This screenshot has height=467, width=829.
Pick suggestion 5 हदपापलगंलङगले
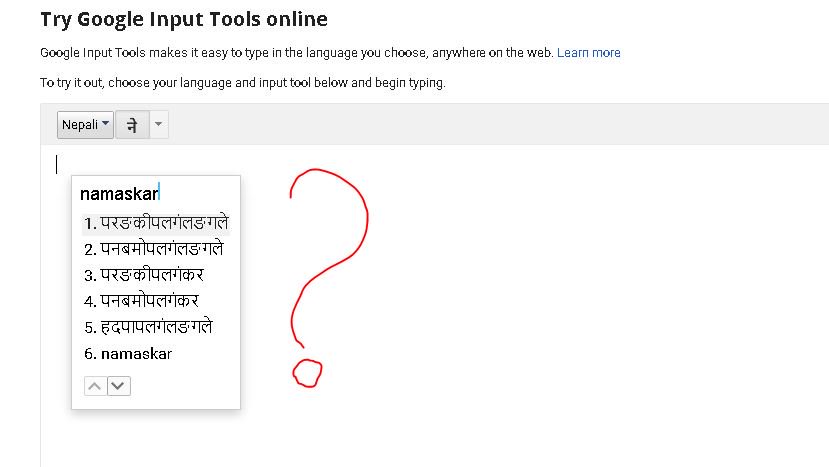point(148,327)
